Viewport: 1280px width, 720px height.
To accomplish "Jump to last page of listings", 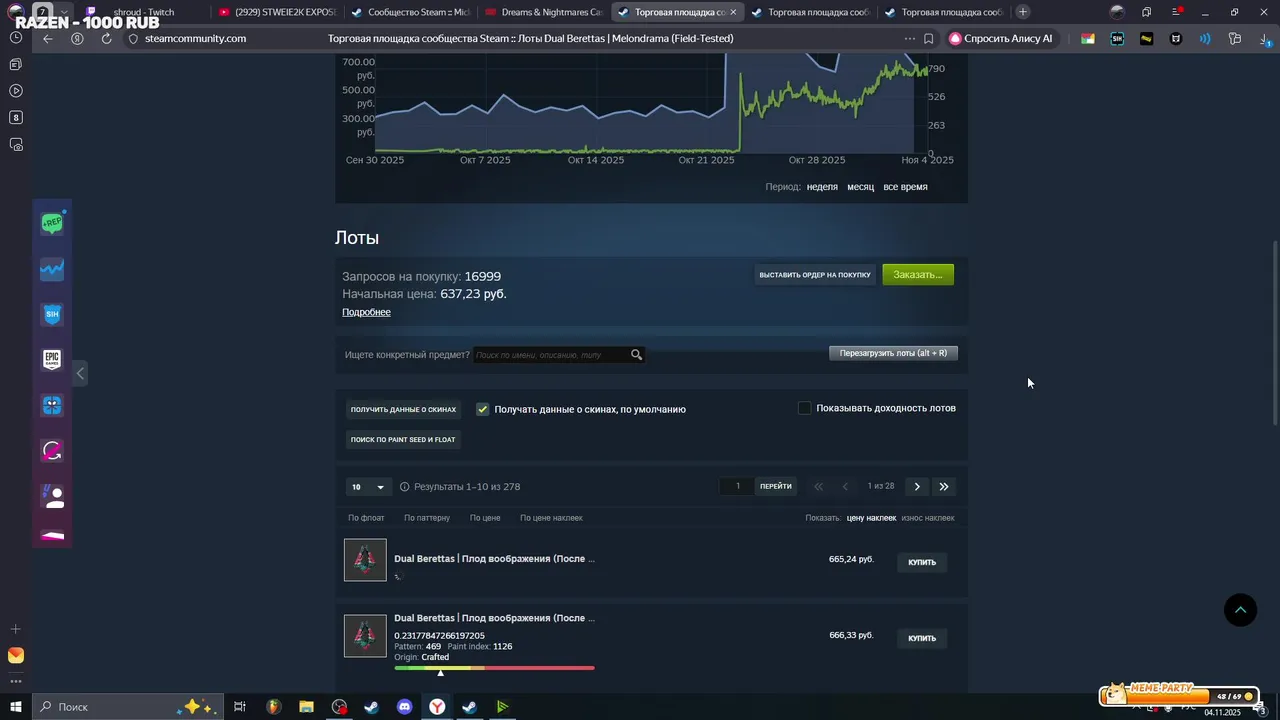I will (x=944, y=486).
